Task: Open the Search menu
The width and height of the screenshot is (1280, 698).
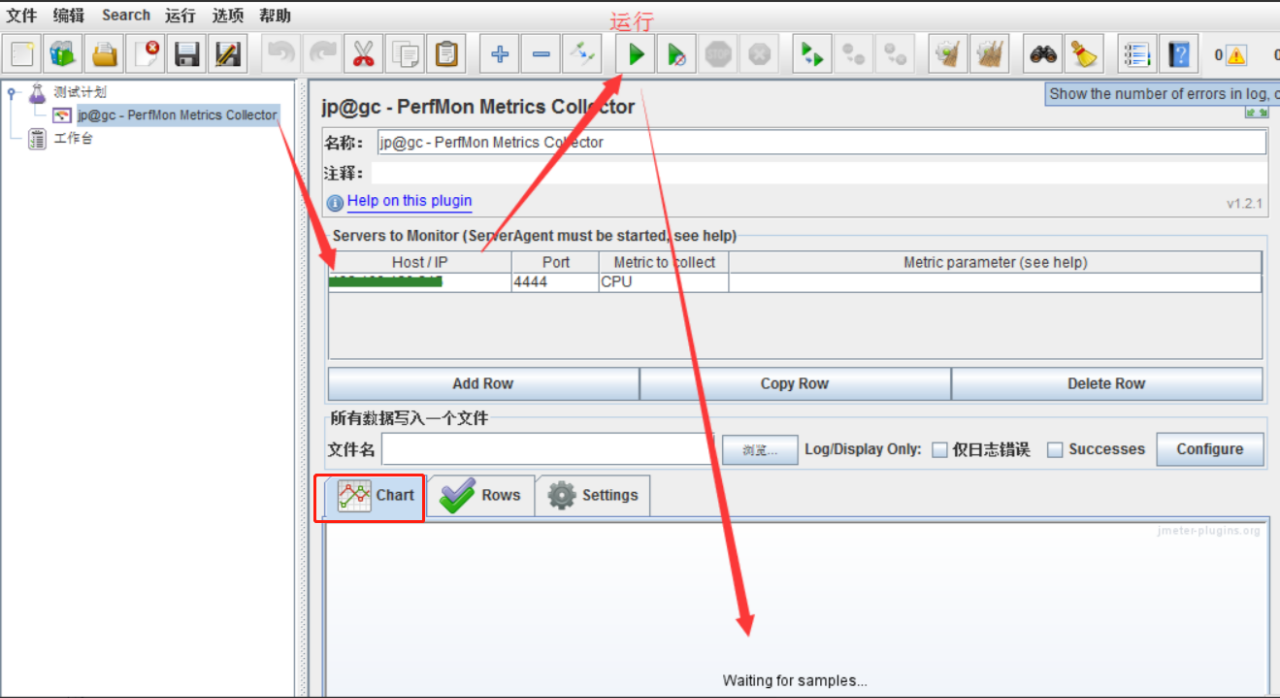Action: [126, 15]
